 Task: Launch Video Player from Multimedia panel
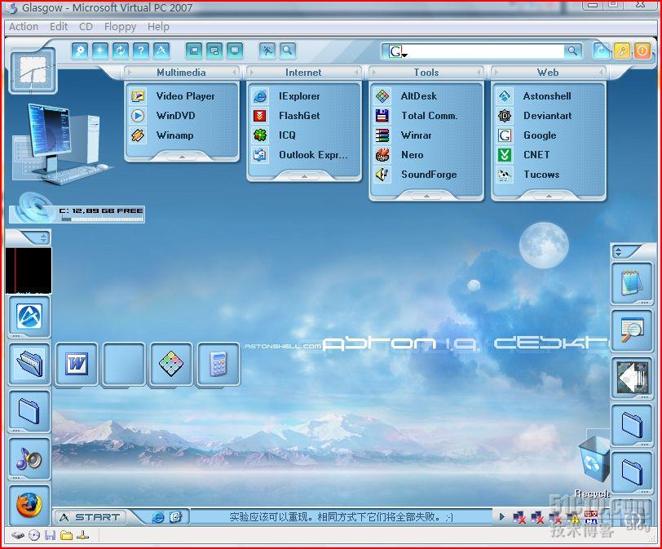(x=182, y=96)
